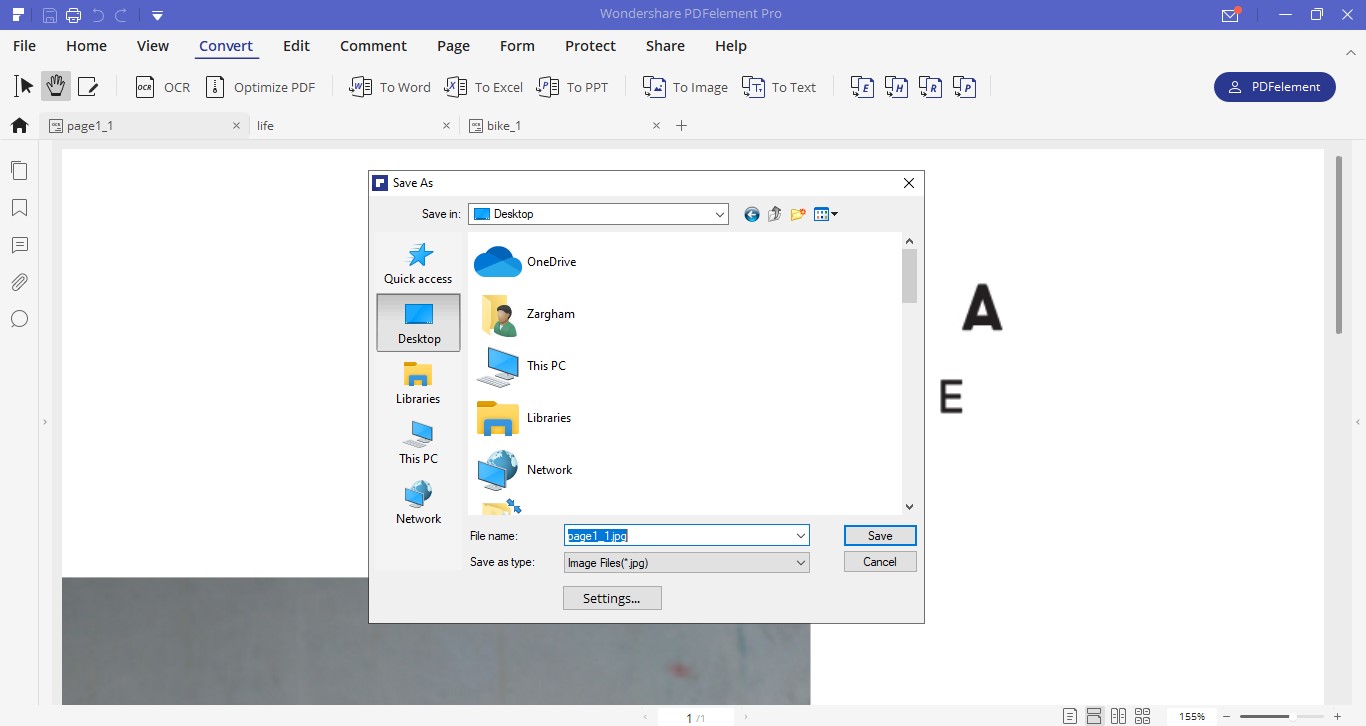Open the quick access toolbar customize dropdown

tap(157, 15)
